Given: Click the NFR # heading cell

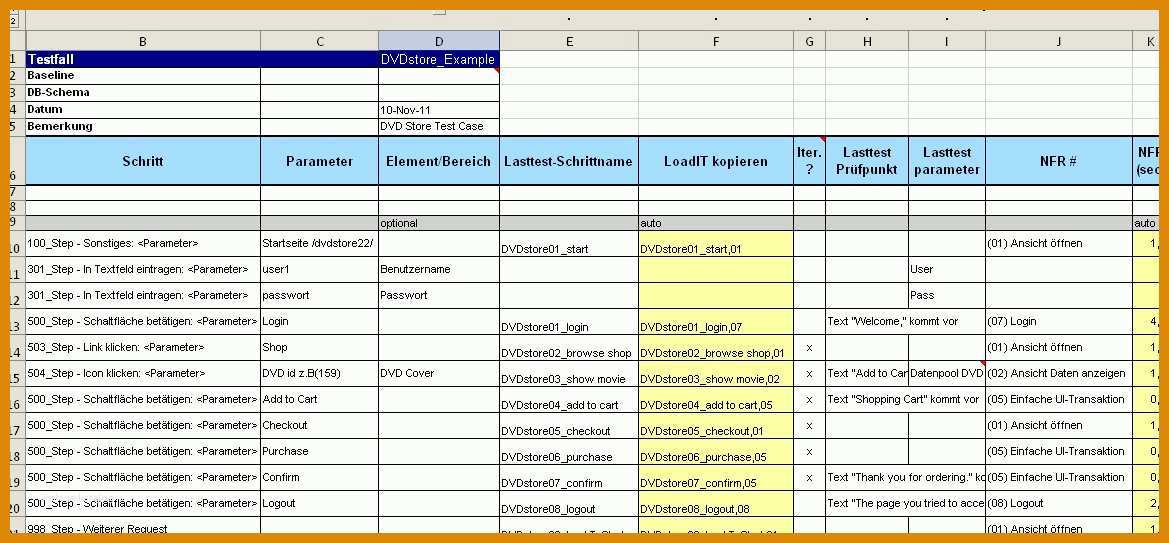Looking at the screenshot, I should click(1059, 161).
